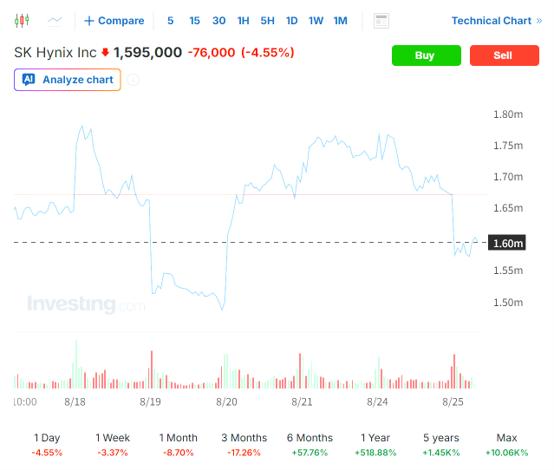Click the info icon next to Analyze chart

click(x=133, y=80)
